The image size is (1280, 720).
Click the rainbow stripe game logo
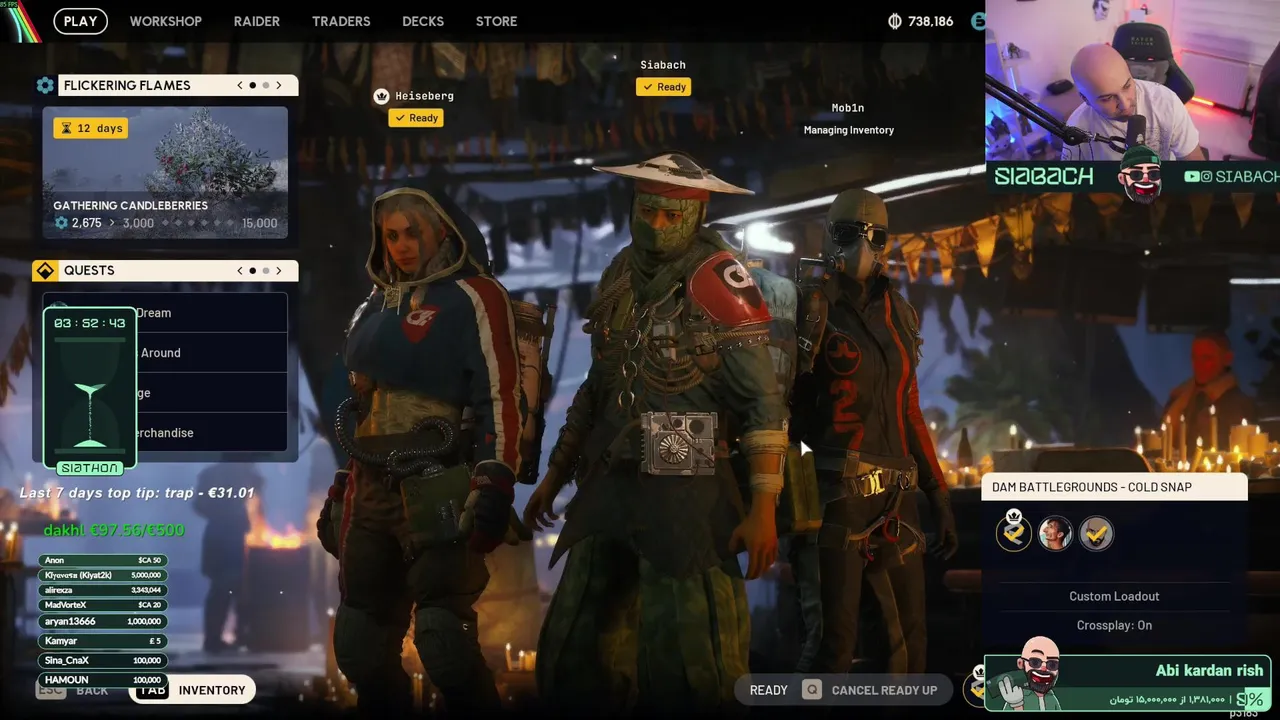[20, 22]
